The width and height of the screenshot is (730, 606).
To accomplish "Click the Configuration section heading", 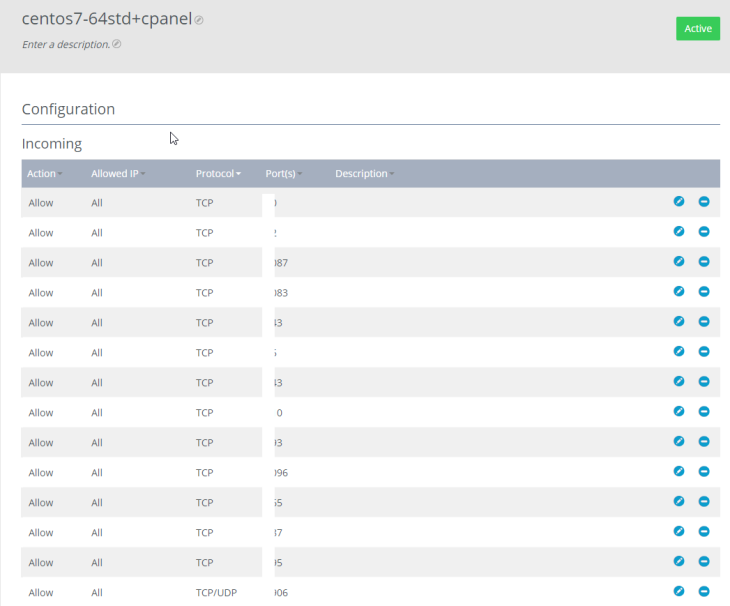I will click(68, 109).
